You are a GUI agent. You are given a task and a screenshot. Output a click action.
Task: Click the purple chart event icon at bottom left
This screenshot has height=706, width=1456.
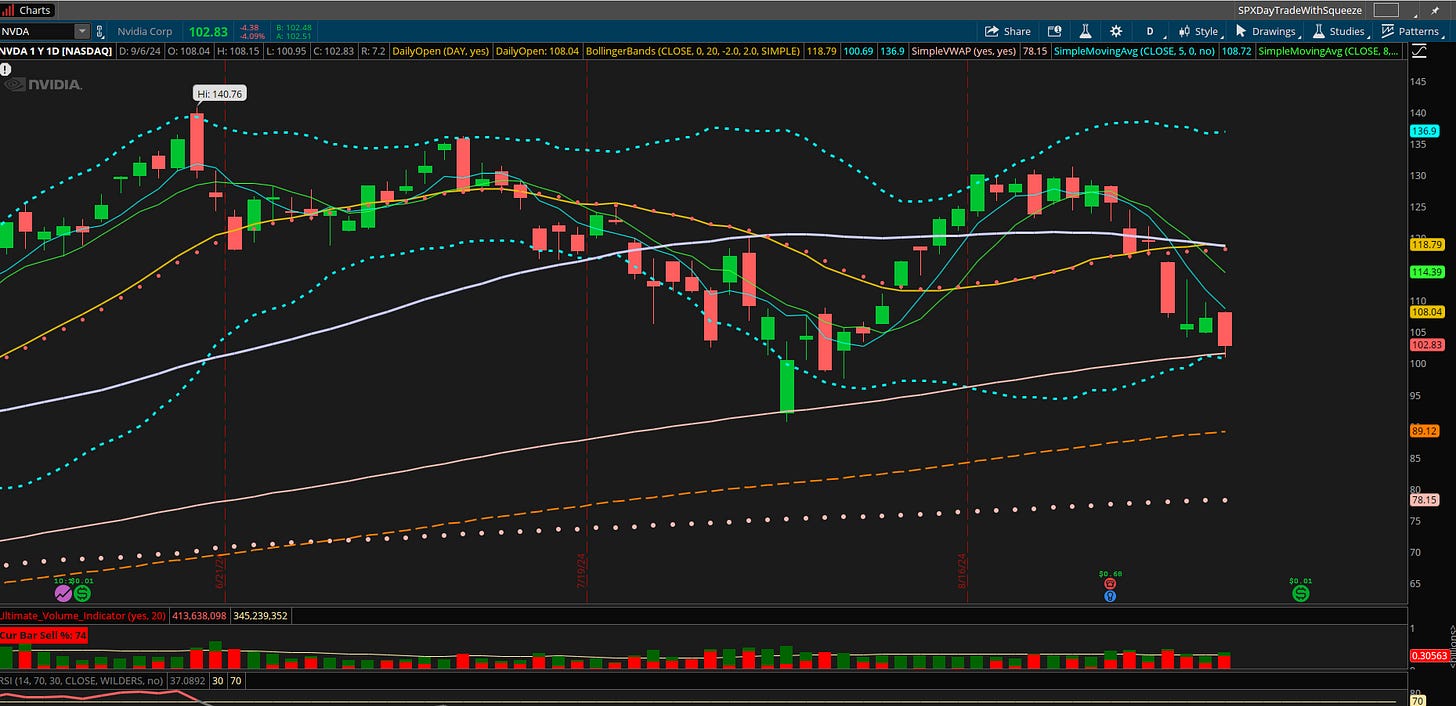63,593
